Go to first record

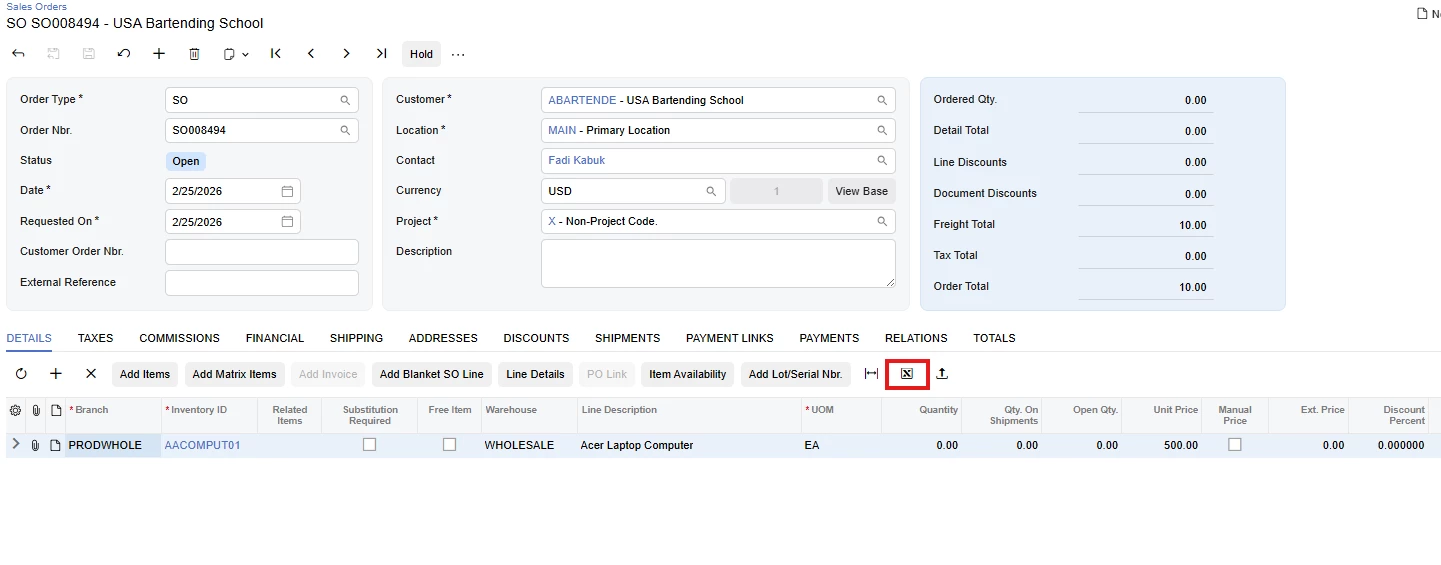276,54
